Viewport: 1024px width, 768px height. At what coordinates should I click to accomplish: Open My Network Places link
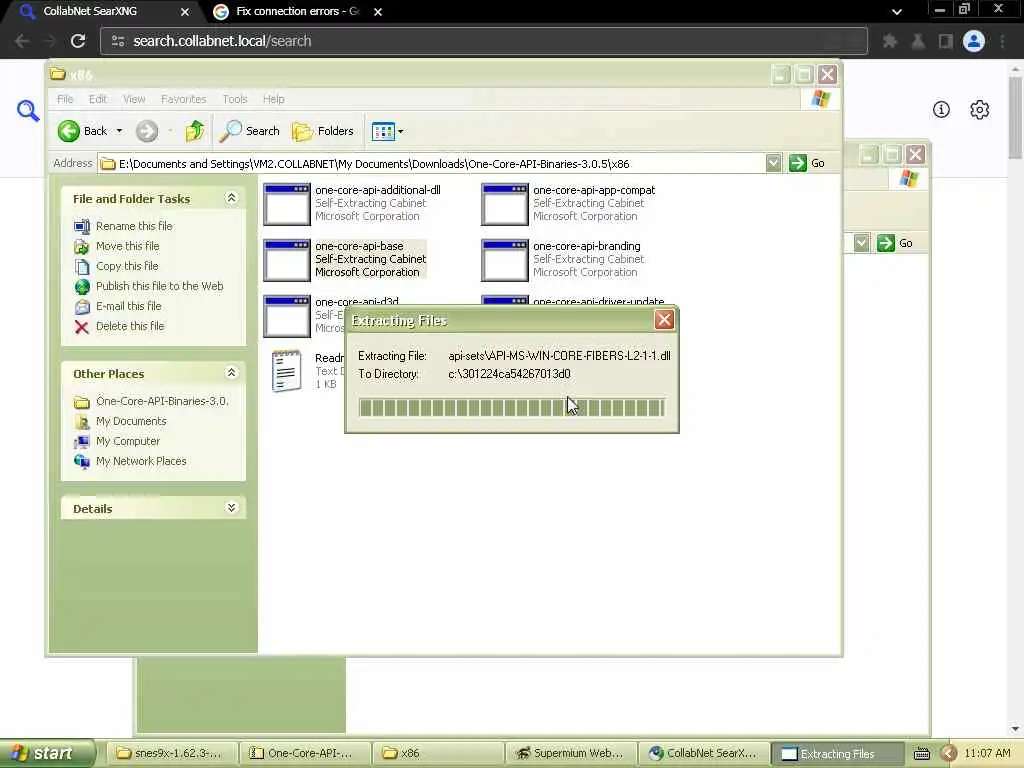141,461
